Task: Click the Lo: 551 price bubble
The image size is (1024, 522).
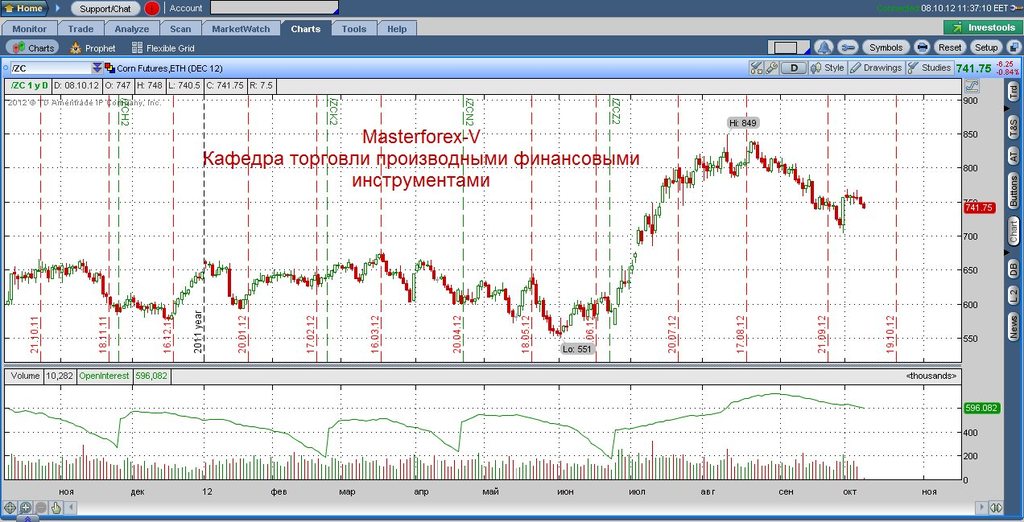Action: click(x=577, y=349)
